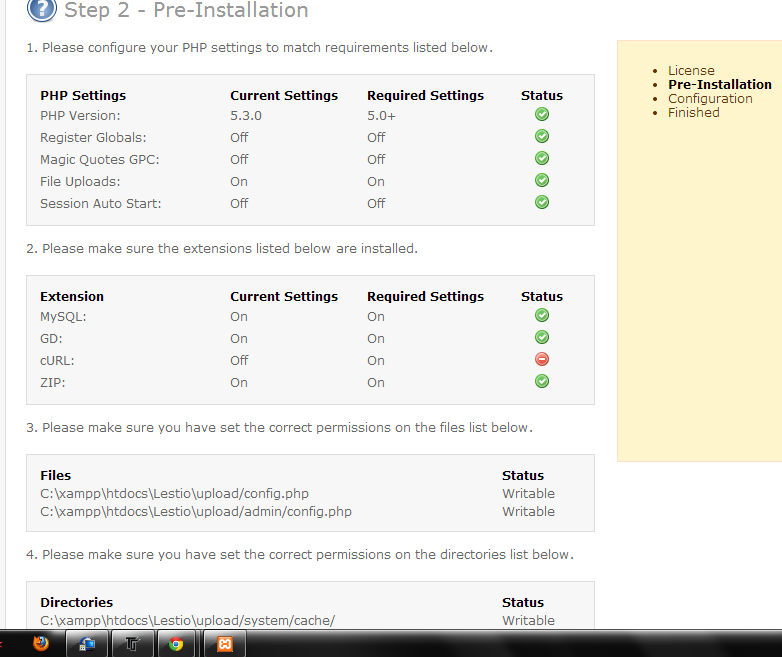Select Configuration step in sidebar
The height and width of the screenshot is (657, 782).
click(x=710, y=98)
